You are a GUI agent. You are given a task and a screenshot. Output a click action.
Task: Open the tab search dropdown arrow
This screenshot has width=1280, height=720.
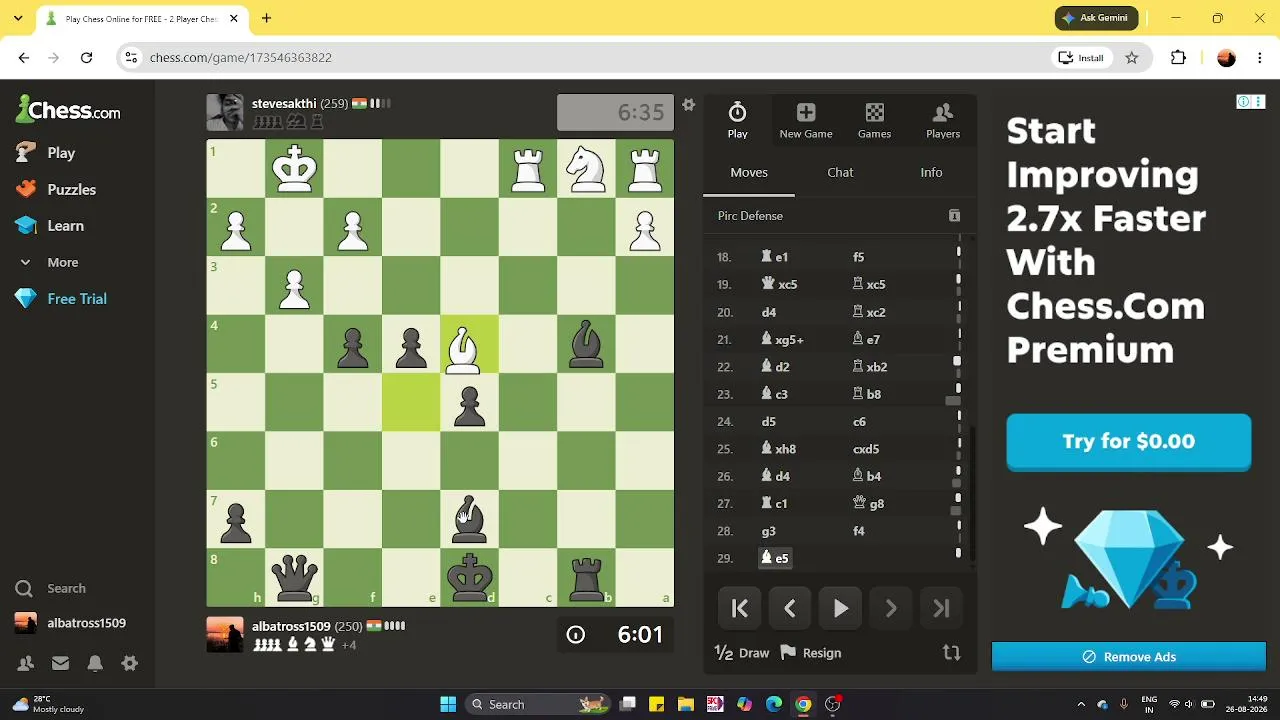(x=18, y=18)
